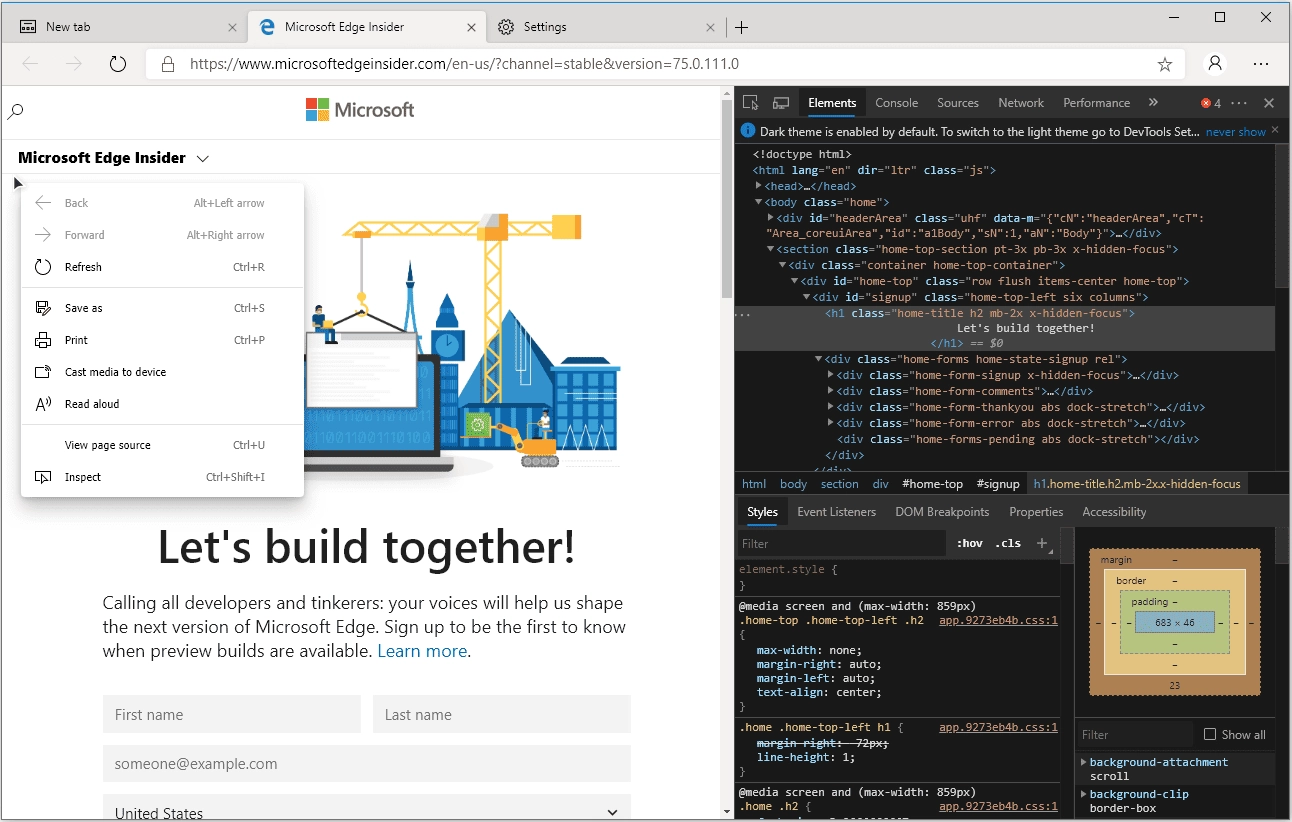This screenshot has width=1292, height=822.
Task: Expand the div id="headerArea" node
Action: point(771,218)
